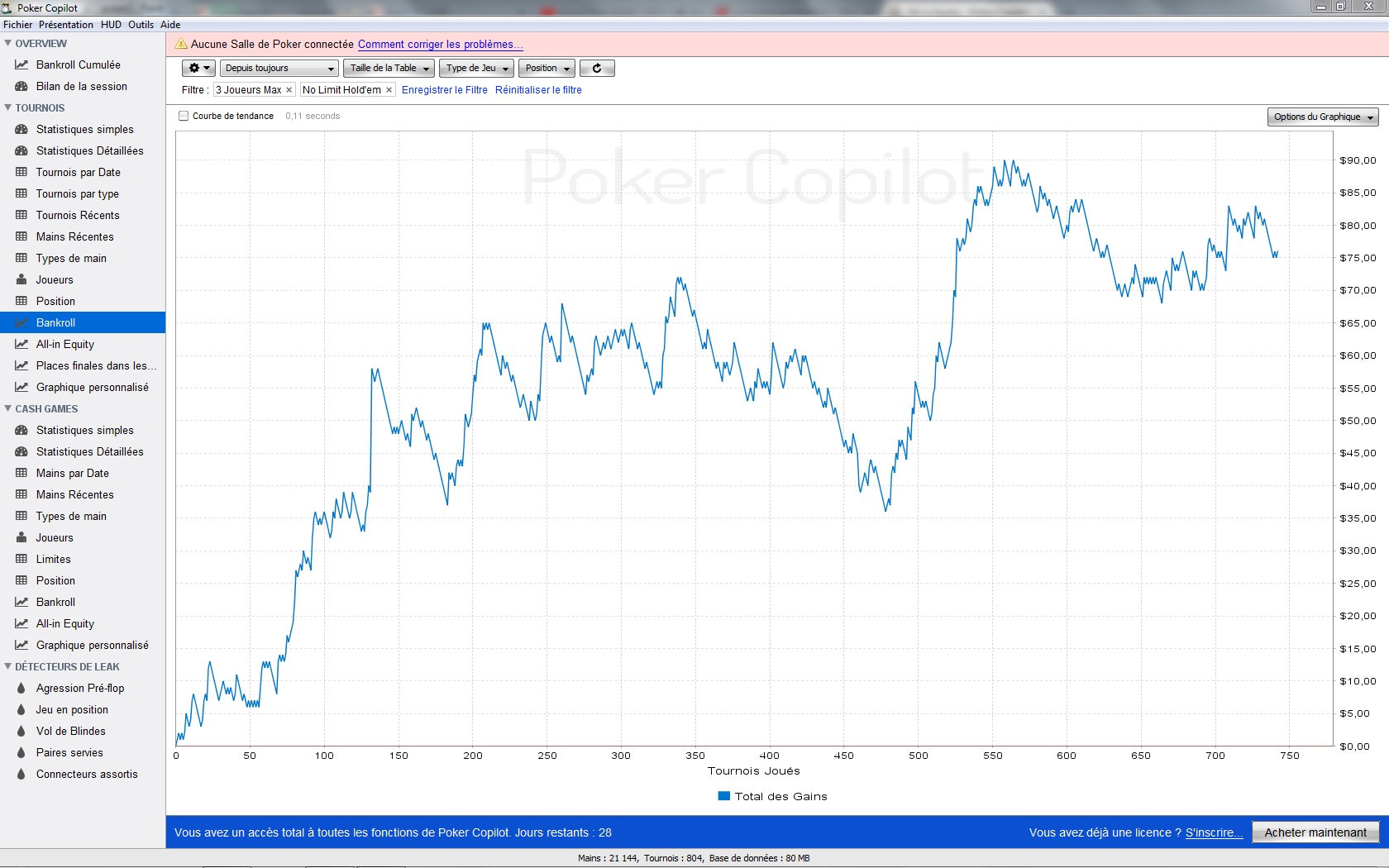
Task: Click the gauge icon beside Cash Games Statistiques simples
Action: coord(21,430)
